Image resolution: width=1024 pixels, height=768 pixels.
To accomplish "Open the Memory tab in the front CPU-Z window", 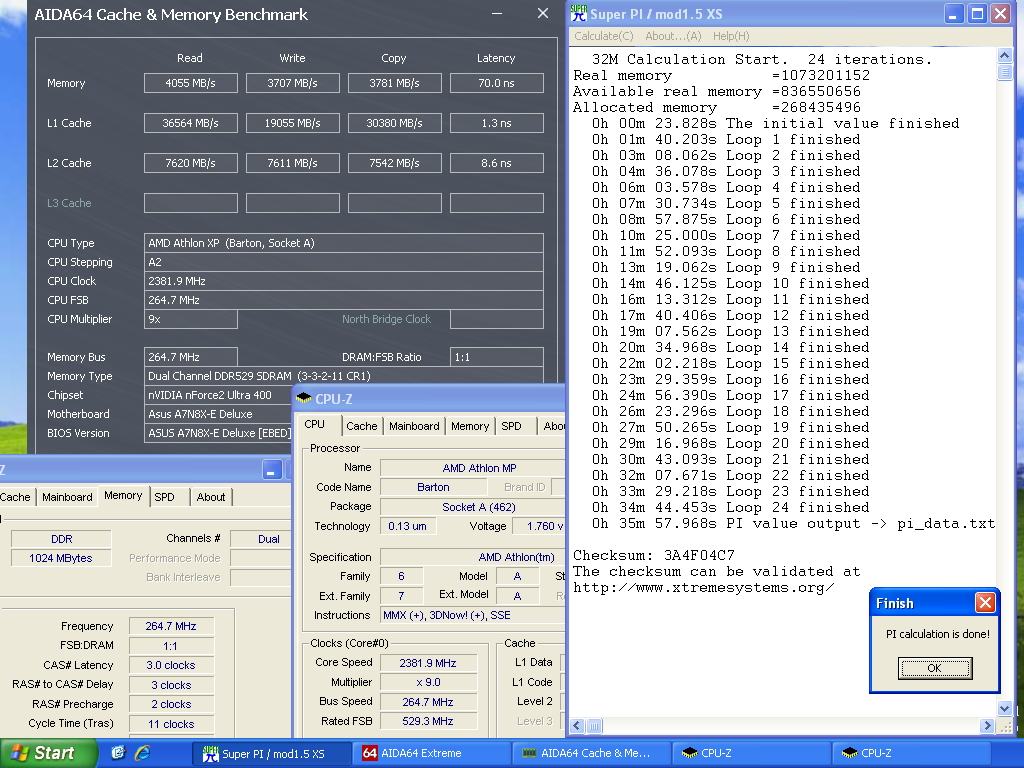I will tap(470, 426).
